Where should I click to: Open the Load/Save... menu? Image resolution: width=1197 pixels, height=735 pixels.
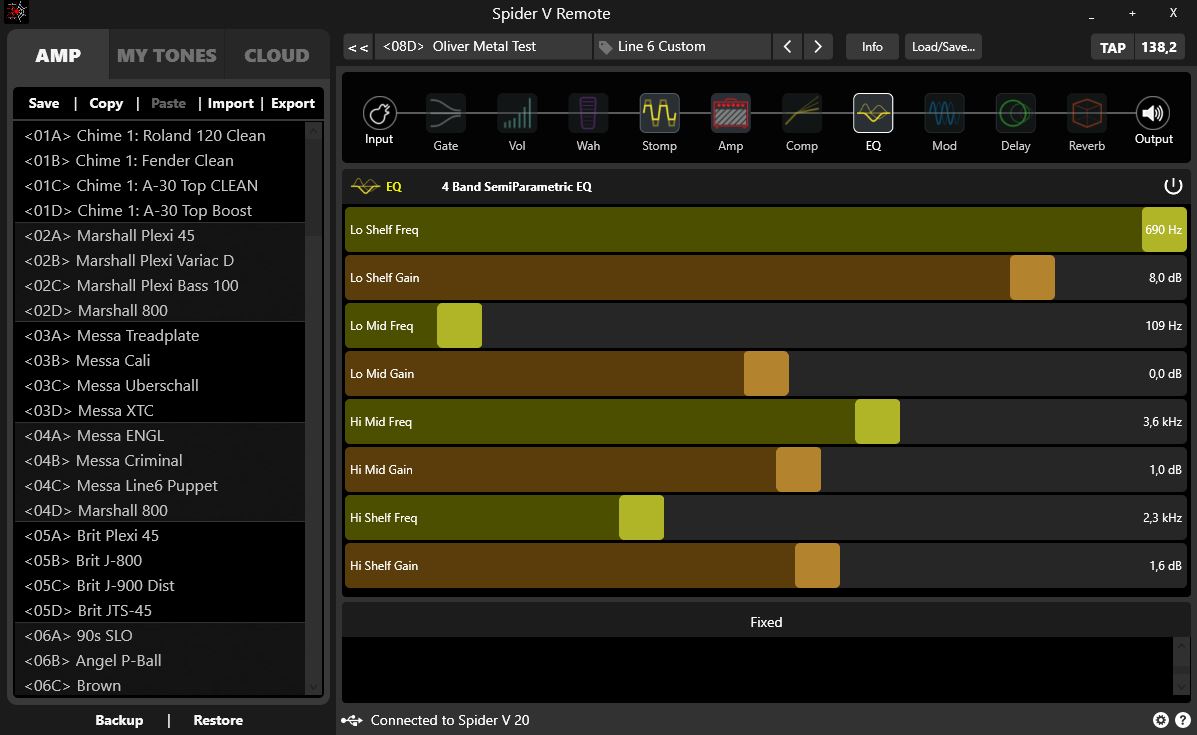[x=943, y=47]
